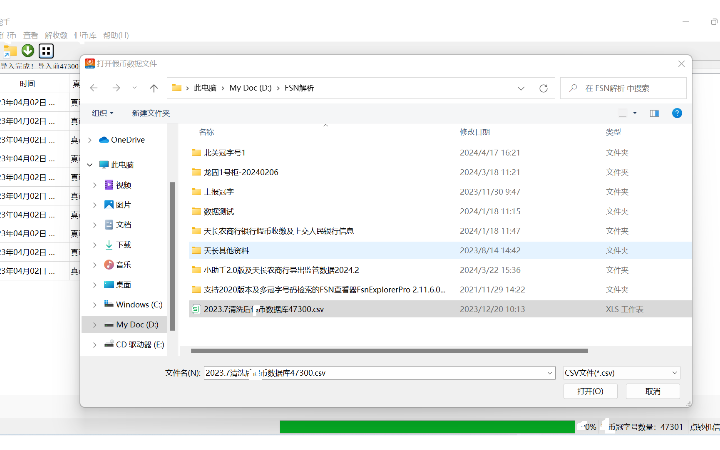Viewport: 720px width, 450px height.
Task: Click My Doc (D:) in the breadcrumb path
Action: pyautogui.click(x=250, y=88)
